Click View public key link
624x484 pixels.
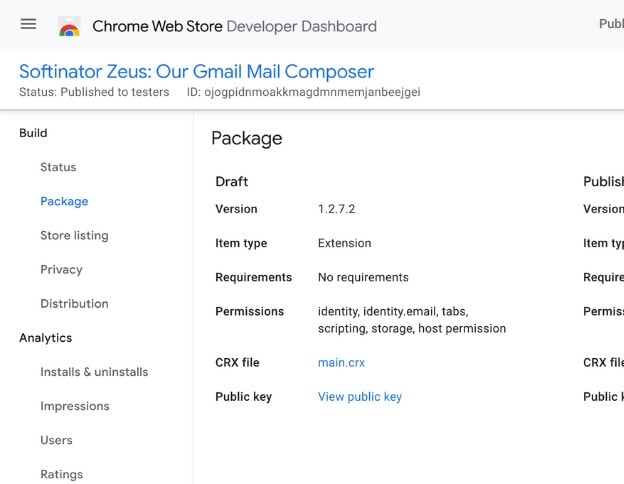[360, 397]
